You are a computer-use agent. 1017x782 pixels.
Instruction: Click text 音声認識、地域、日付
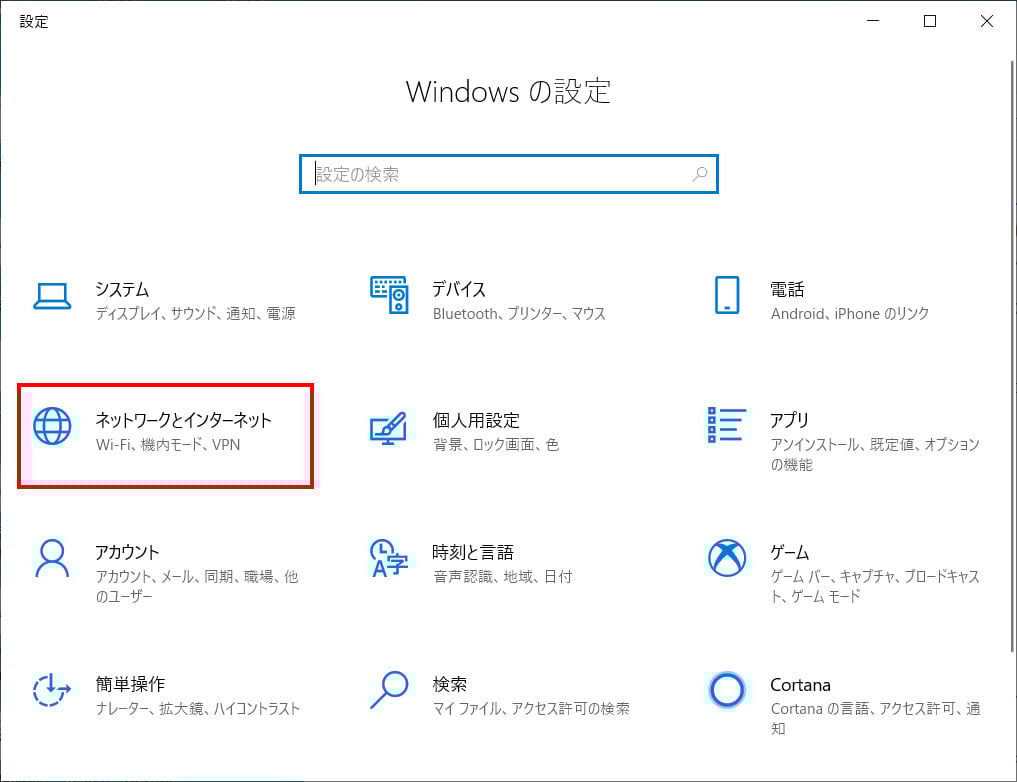503,576
